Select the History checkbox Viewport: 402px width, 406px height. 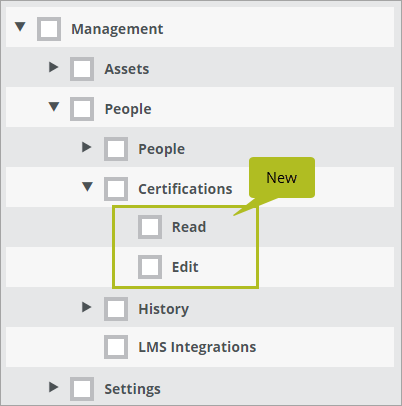116,309
